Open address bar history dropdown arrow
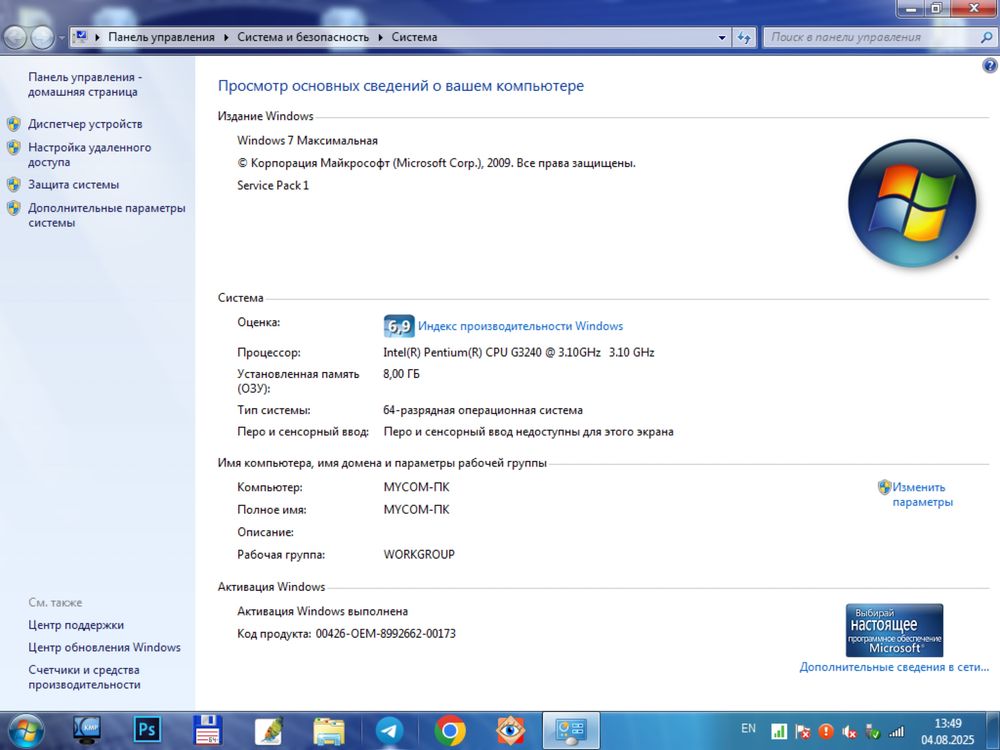Viewport: 1000px width, 750px height. click(x=722, y=38)
